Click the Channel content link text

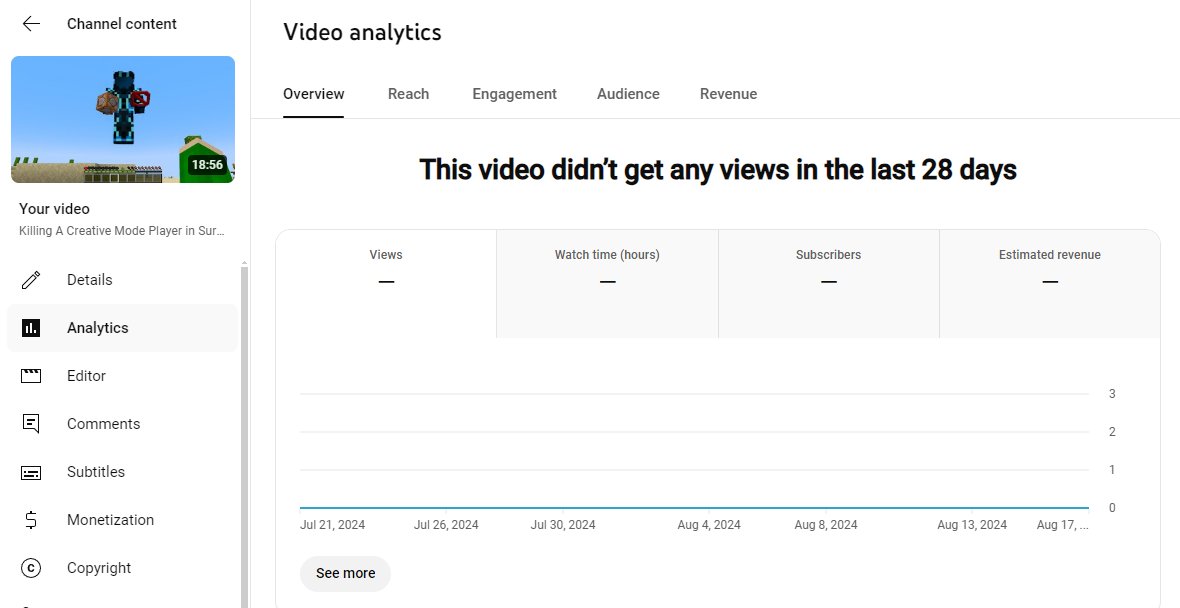pyautogui.click(x=122, y=24)
